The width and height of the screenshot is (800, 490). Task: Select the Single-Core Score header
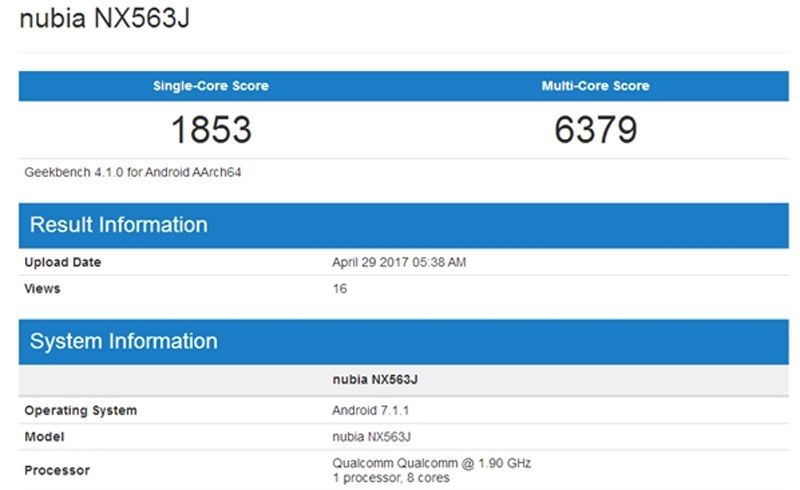[210, 86]
